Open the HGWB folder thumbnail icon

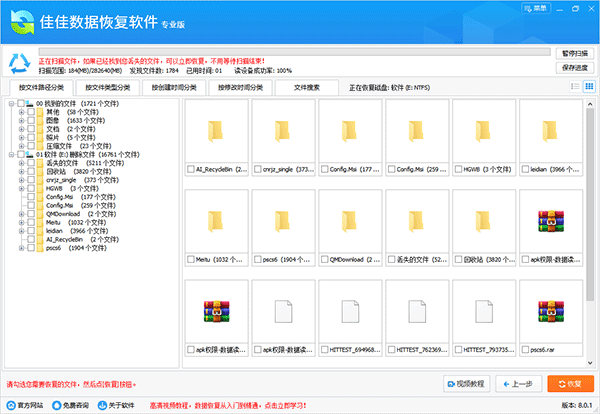[x=483, y=131]
